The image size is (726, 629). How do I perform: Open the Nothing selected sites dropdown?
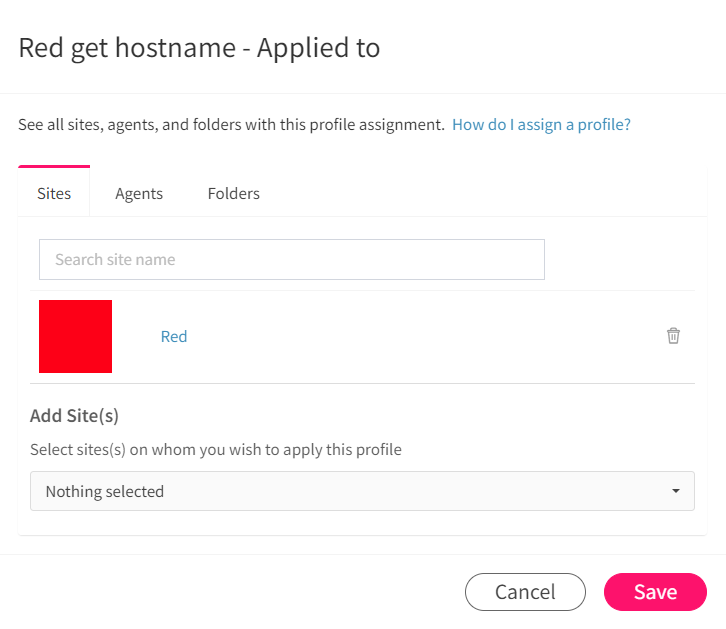362,491
